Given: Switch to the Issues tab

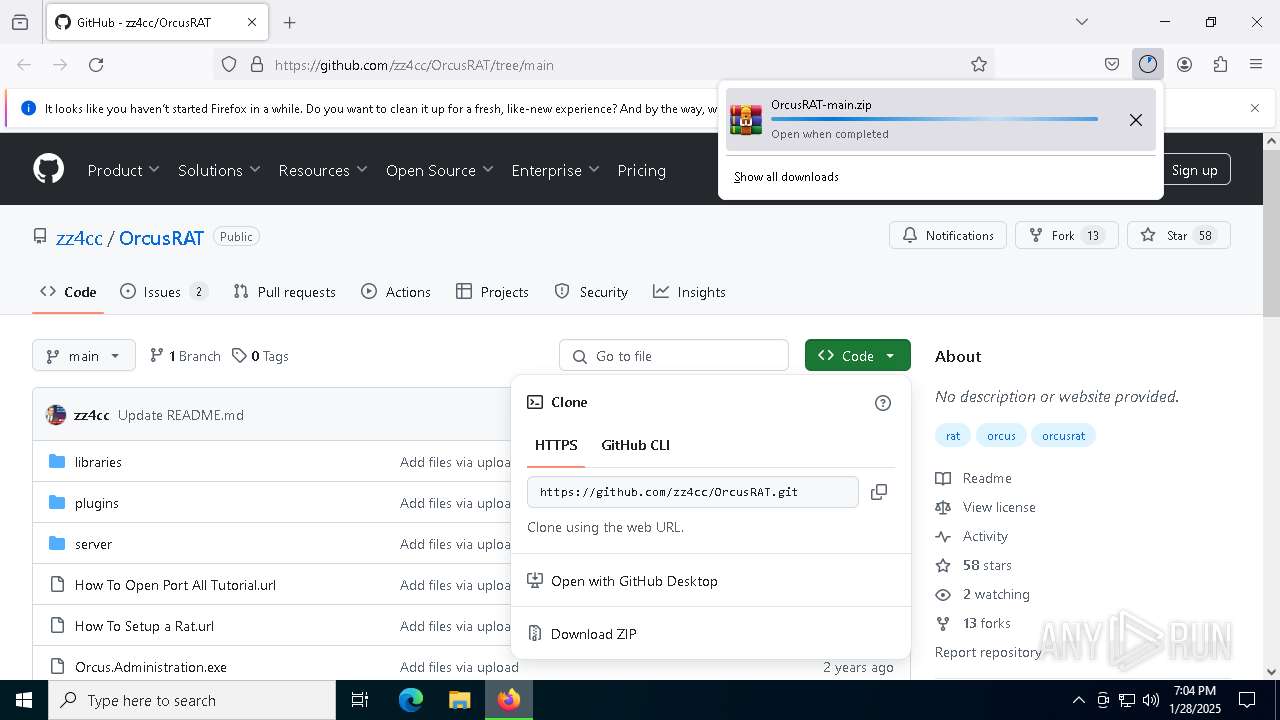Looking at the screenshot, I should [x=163, y=292].
